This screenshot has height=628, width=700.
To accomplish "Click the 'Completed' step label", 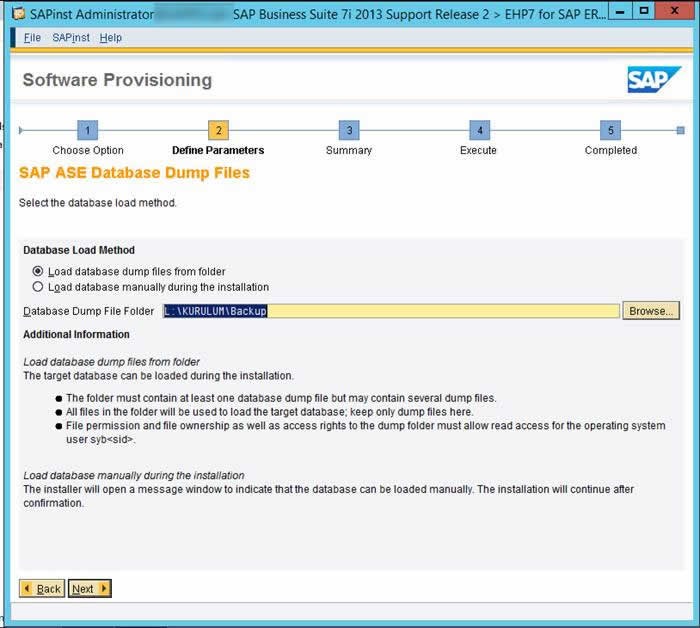I will click(x=611, y=150).
